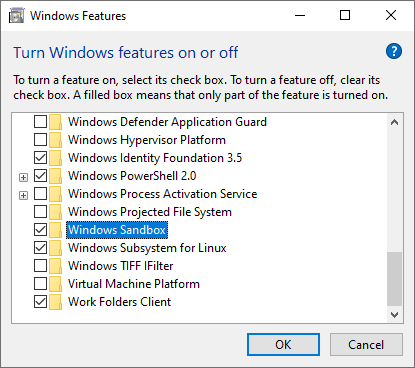Viewport: 415px width, 368px height.
Task: Click the scrollbar down arrow
Action: coord(395,315)
